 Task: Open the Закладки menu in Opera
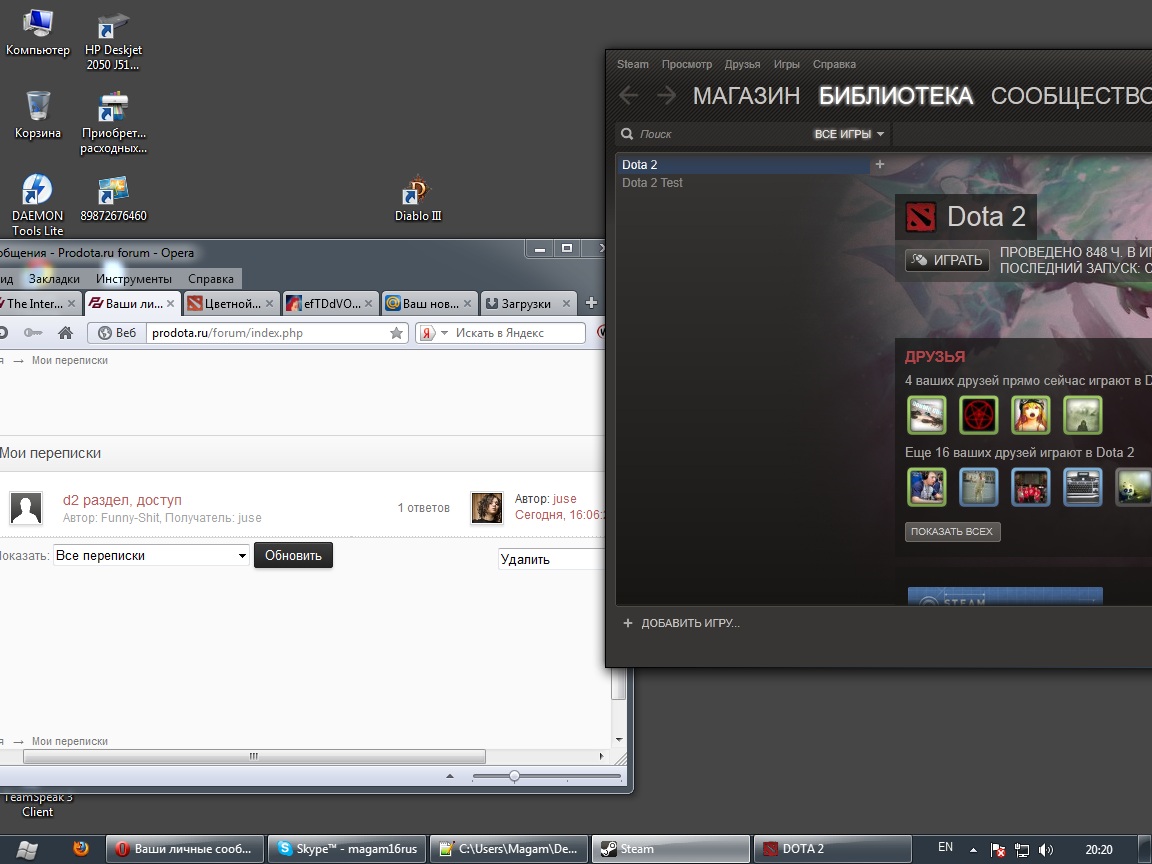point(54,278)
